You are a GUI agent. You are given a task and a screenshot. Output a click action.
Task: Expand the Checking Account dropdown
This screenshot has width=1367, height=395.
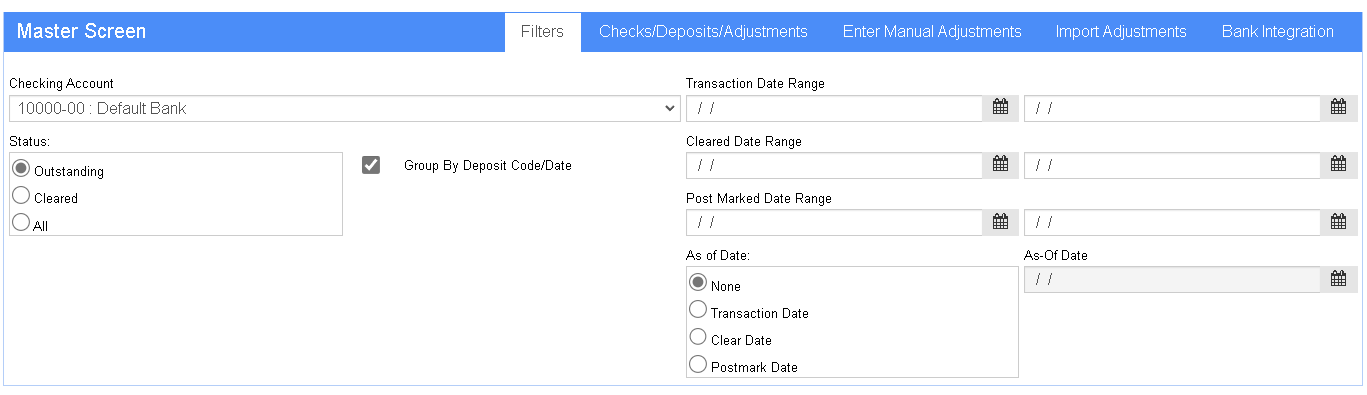pyautogui.click(x=345, y=108)
